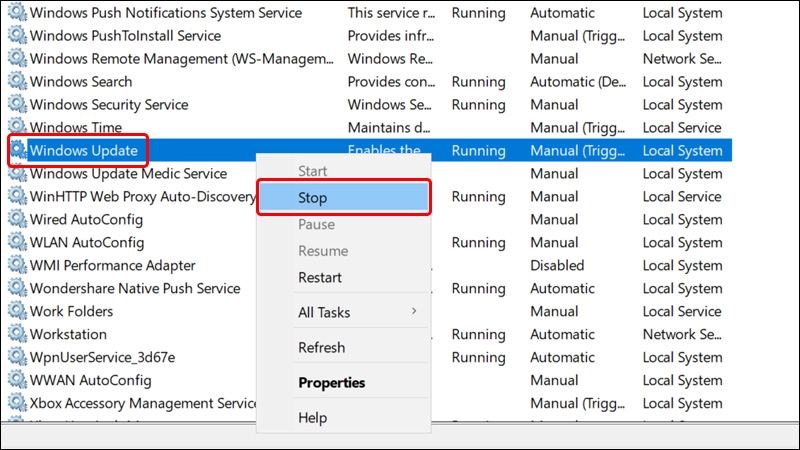Click 'Windows Se...' description of Windows Security Service

pos(389,105)
